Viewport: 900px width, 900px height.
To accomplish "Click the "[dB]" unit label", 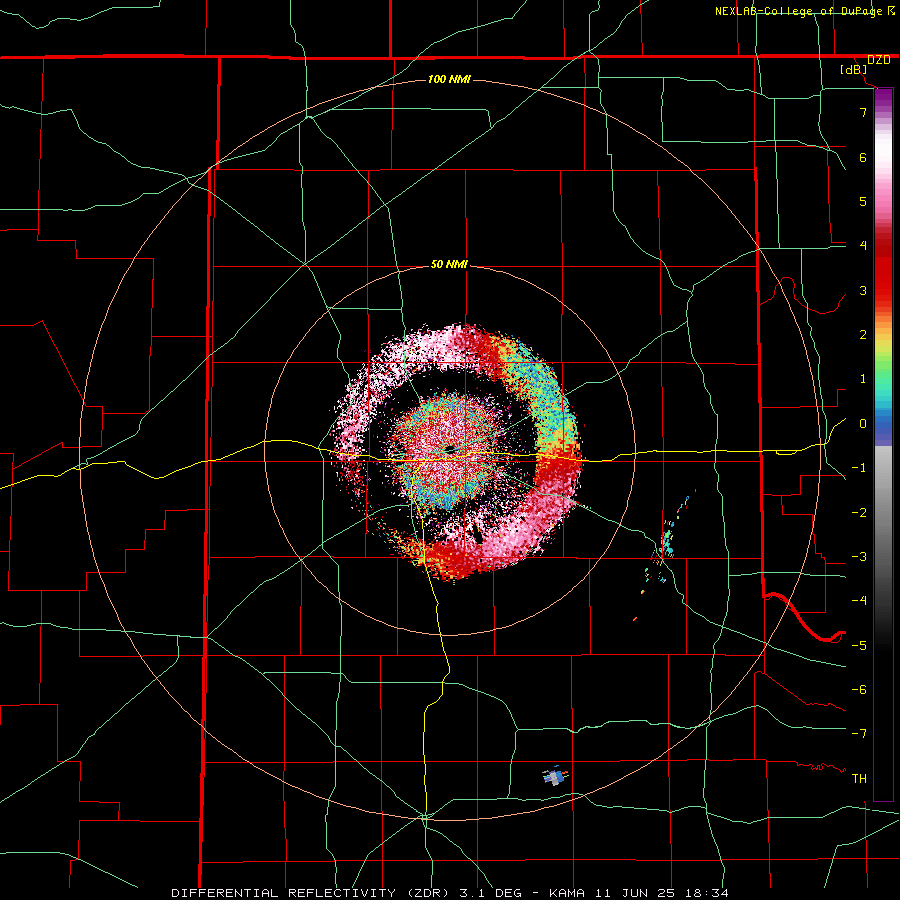I will [x=854, y=69].
